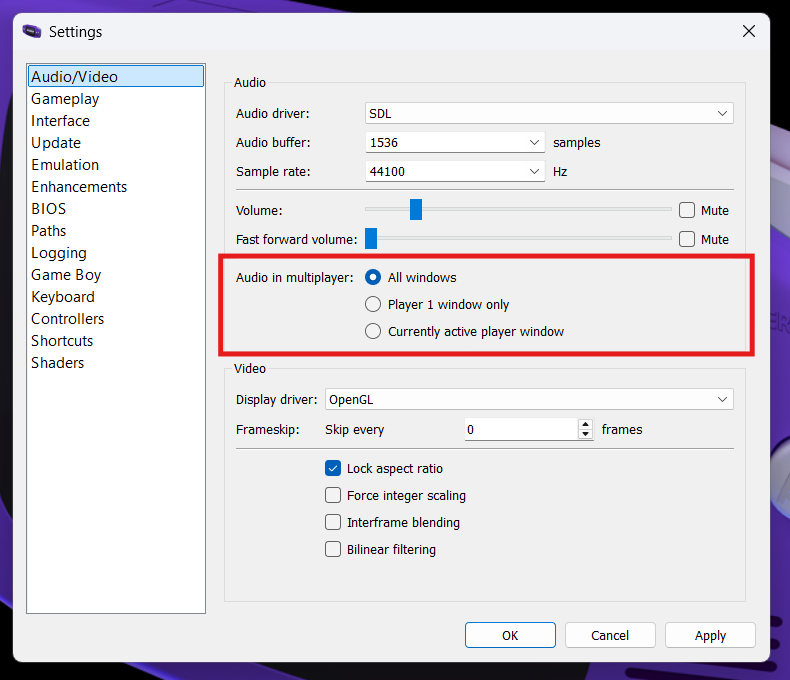Click the Audio buffer value 1536
Viewport: 790px width, 680px height.
pos(384,143)
